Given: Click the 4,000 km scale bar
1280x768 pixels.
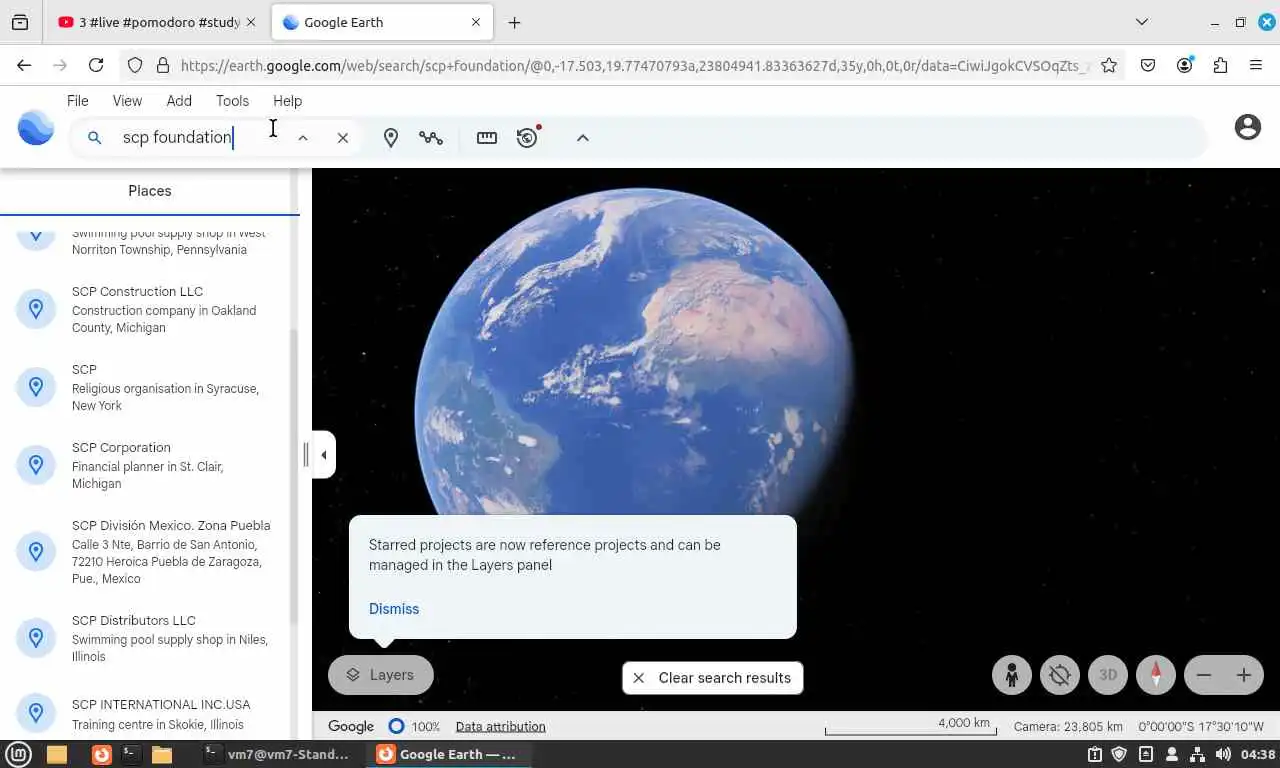Looking at the screenshot, I should (910, 727).
